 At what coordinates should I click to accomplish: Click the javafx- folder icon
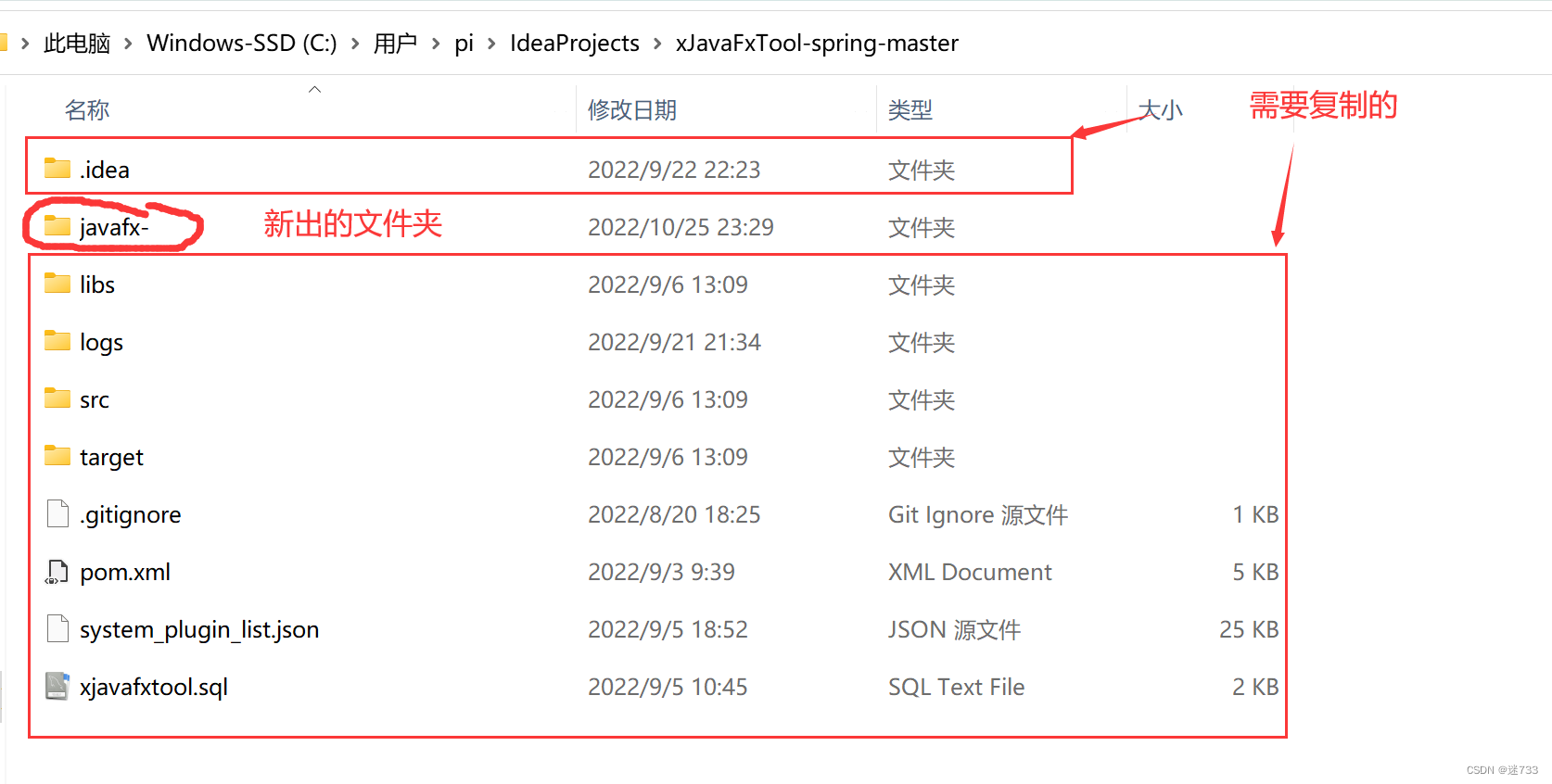tap(57, 226)
